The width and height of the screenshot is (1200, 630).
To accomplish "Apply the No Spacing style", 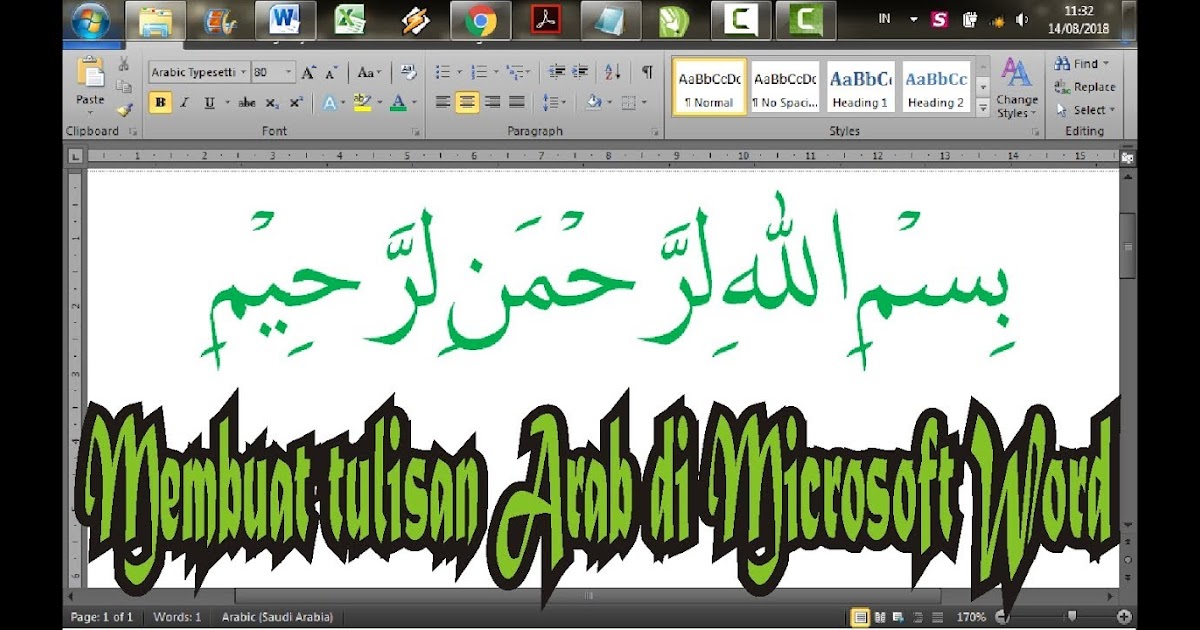I will click(784, 87).
